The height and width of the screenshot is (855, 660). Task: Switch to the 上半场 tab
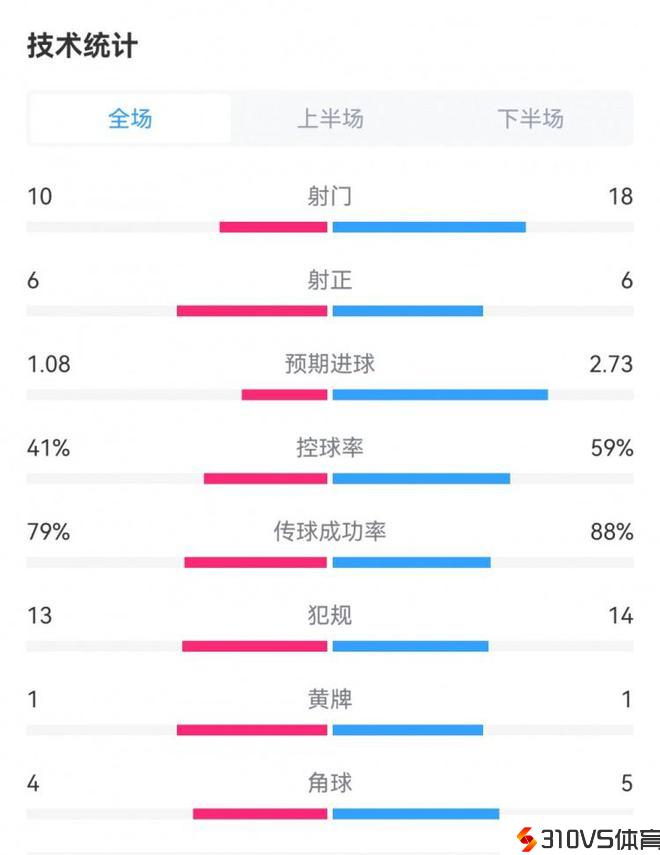coord(330,119)
